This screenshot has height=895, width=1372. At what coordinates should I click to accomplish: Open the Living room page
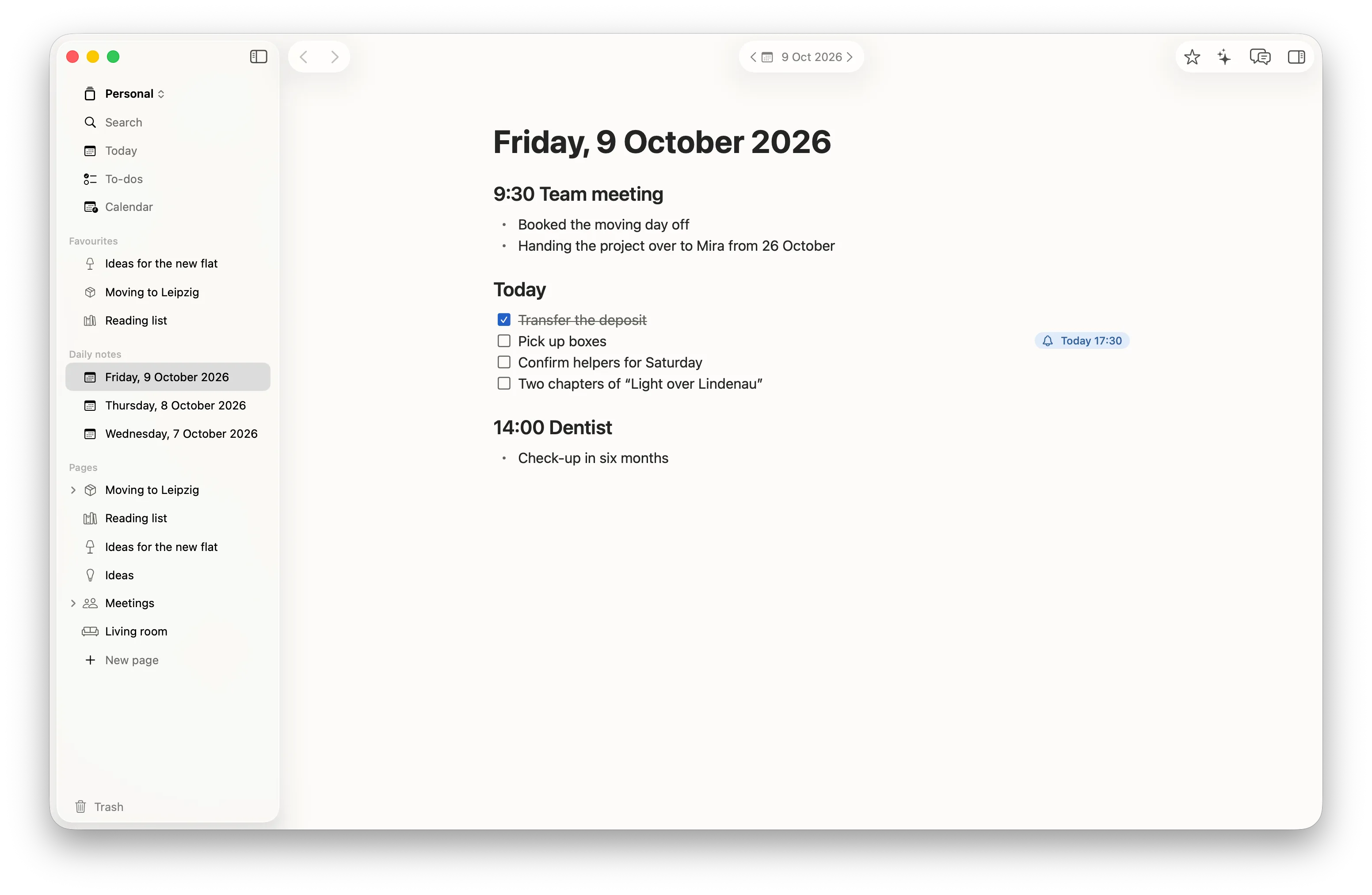tap(167, 631)
